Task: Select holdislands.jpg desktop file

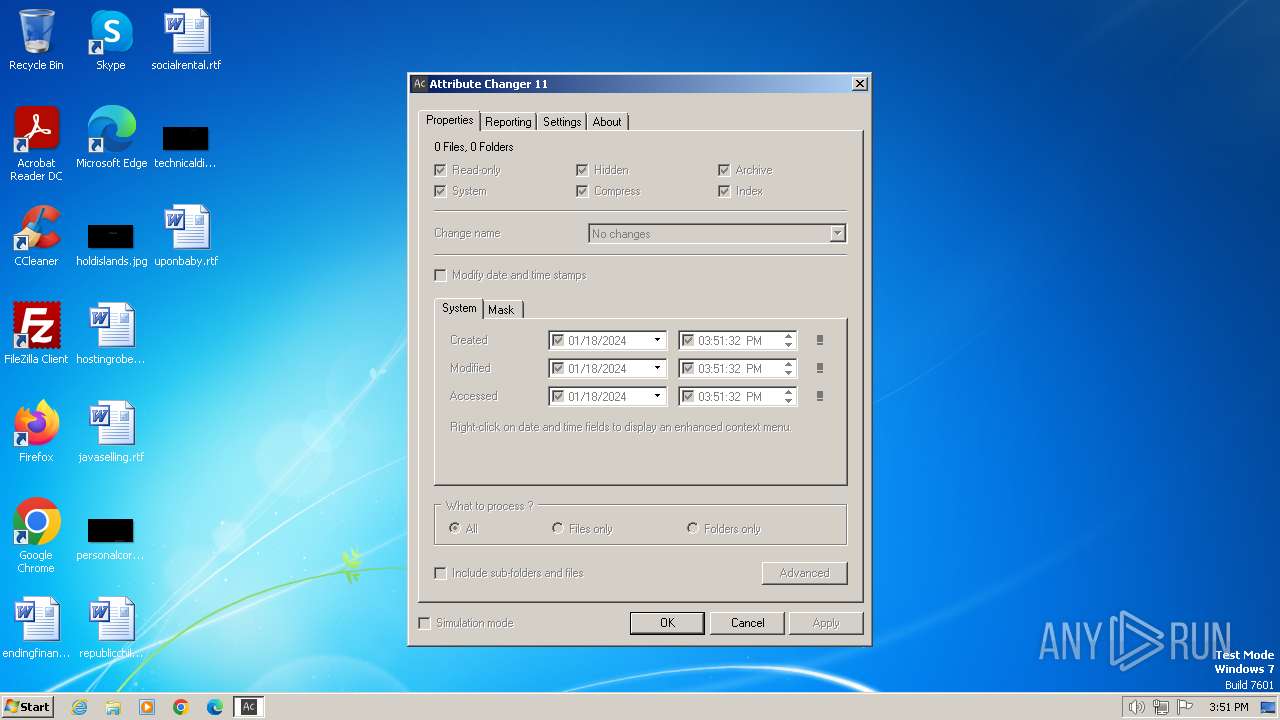Action: click(111, 244)
